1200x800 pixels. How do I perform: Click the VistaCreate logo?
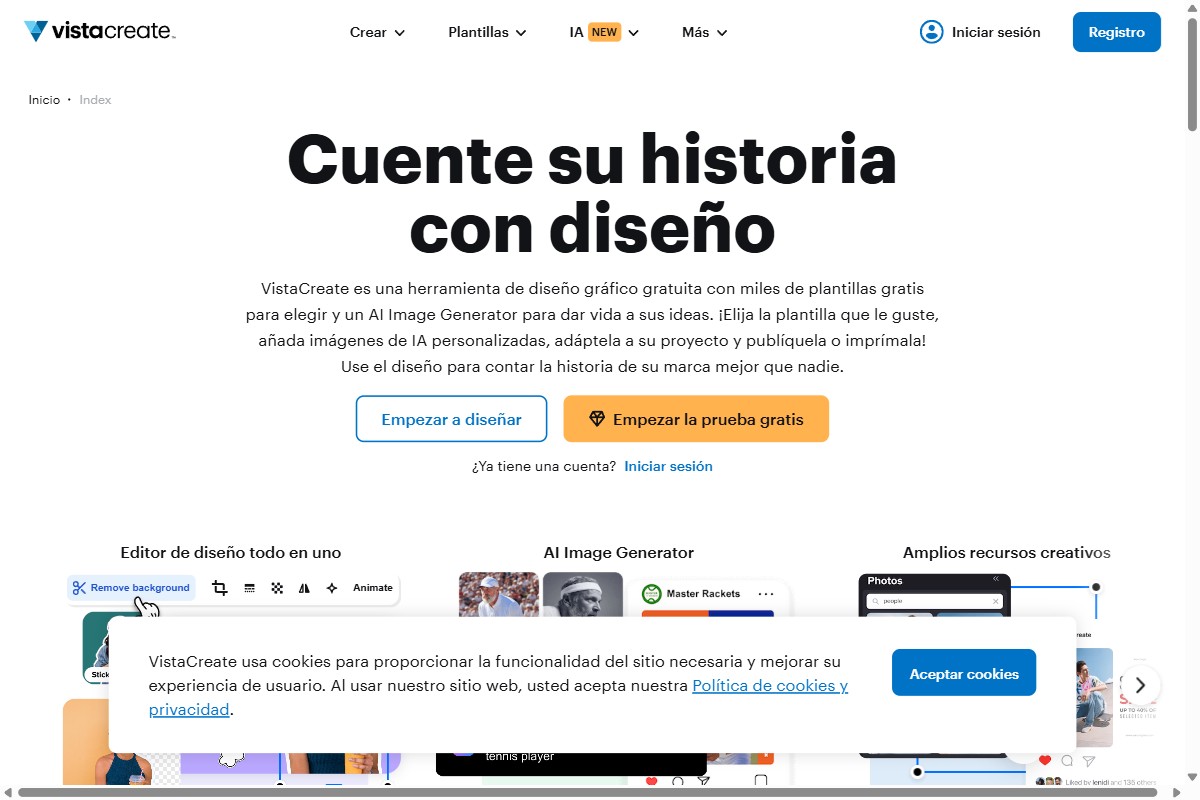[x=100, y=31]
